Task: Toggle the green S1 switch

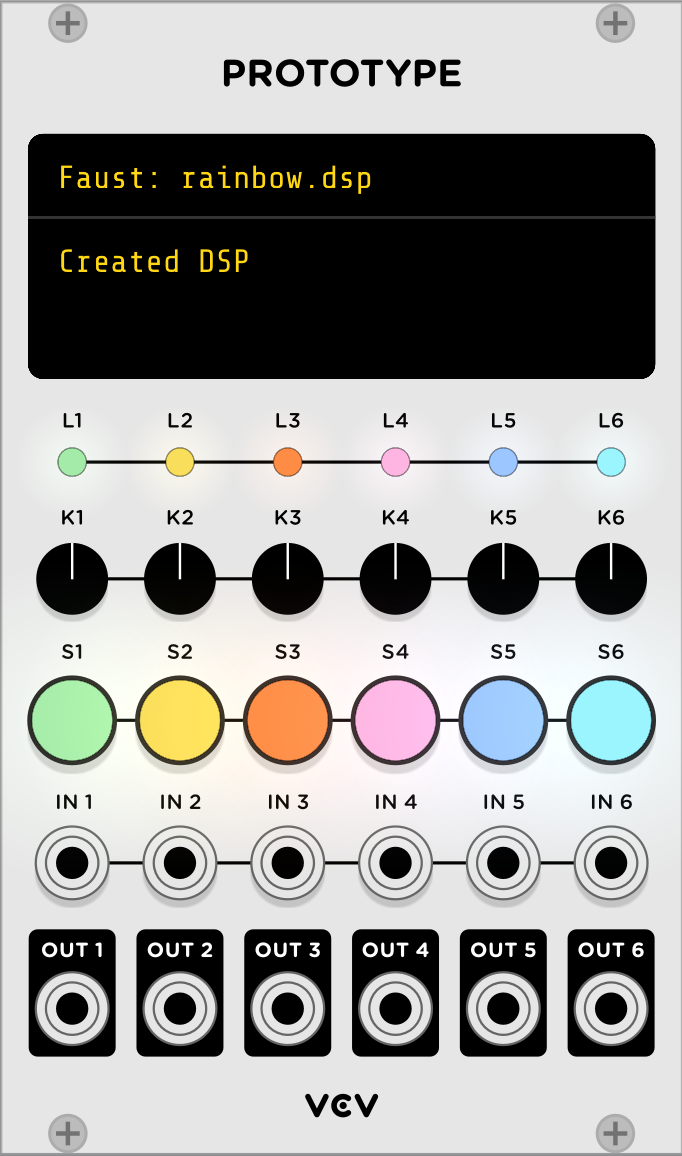Action: coord(72,720)
